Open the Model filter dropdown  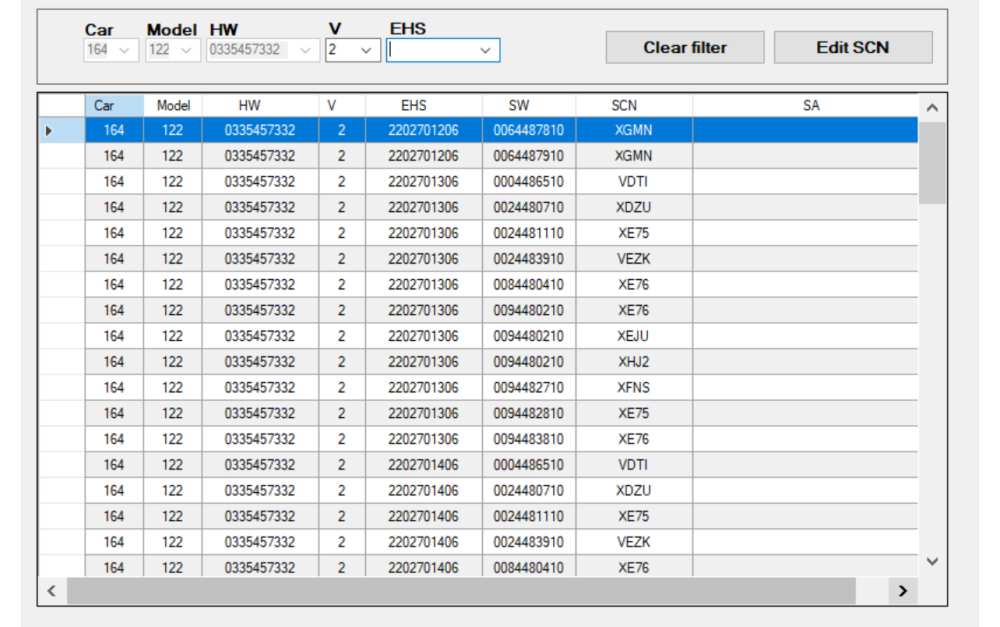[x=187, y=50]
